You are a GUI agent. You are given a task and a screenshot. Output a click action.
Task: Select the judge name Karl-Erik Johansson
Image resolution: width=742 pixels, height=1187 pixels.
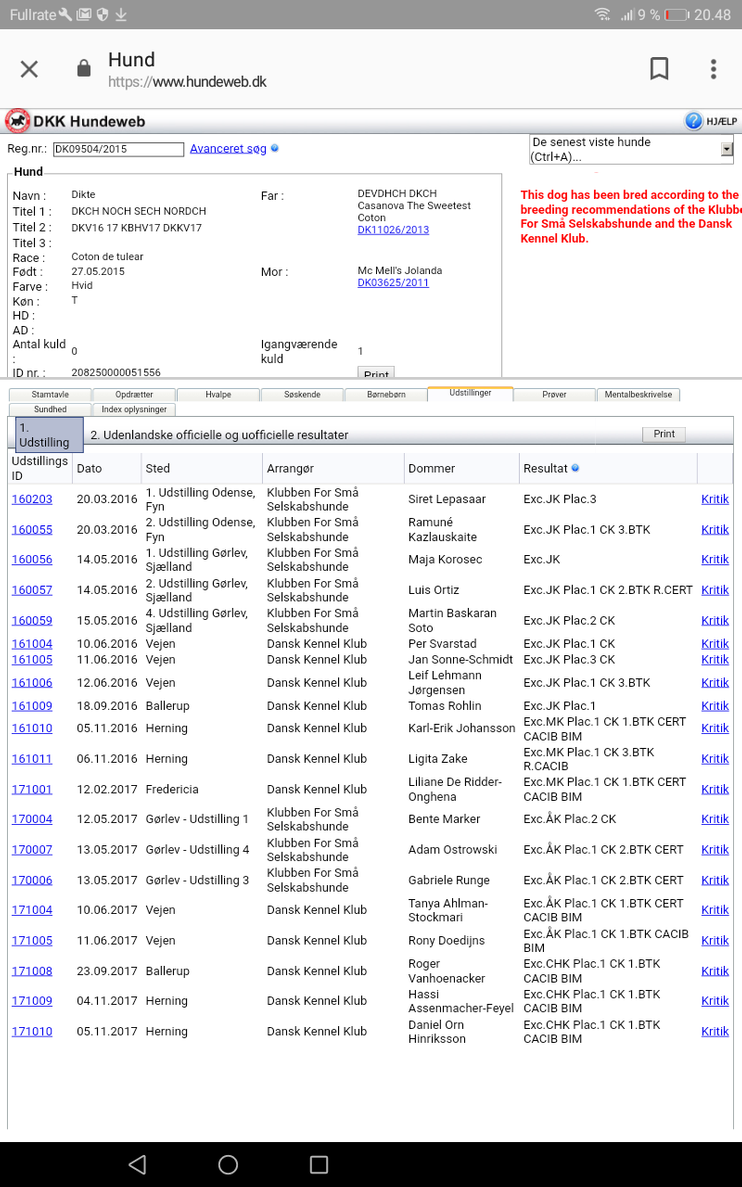(x=462, y=728)
